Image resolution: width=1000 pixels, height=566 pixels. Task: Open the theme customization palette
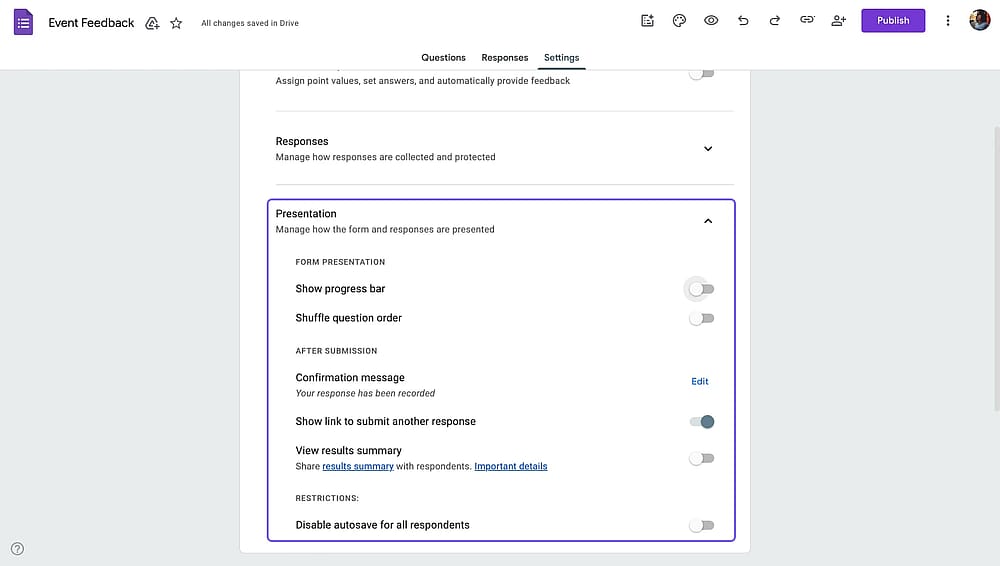coord(679,20)
